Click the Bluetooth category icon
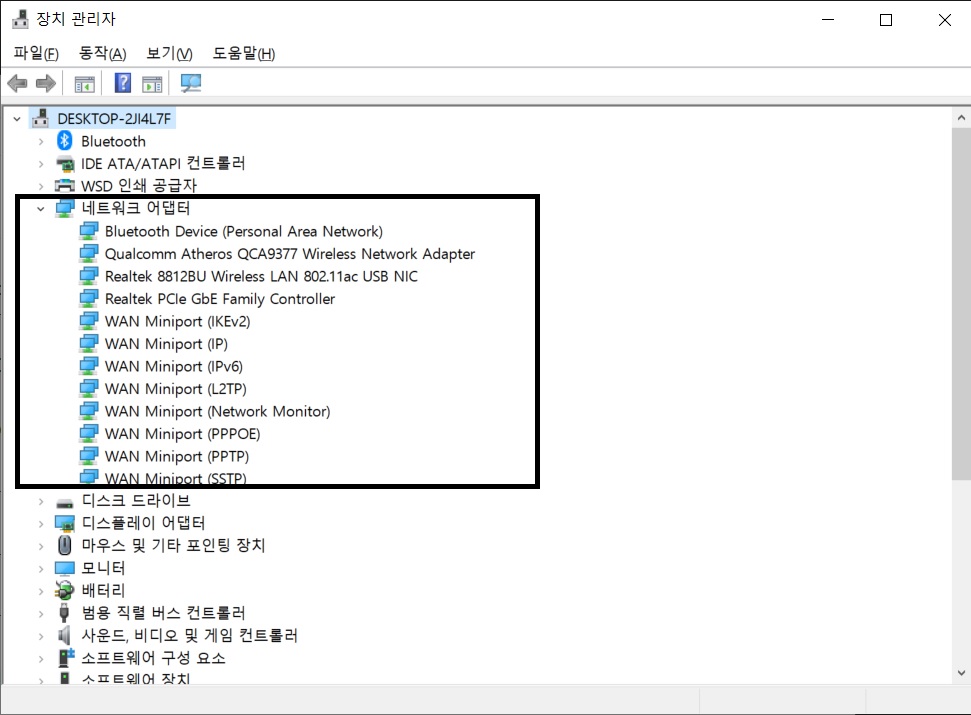971x715 pixels. 64,141
